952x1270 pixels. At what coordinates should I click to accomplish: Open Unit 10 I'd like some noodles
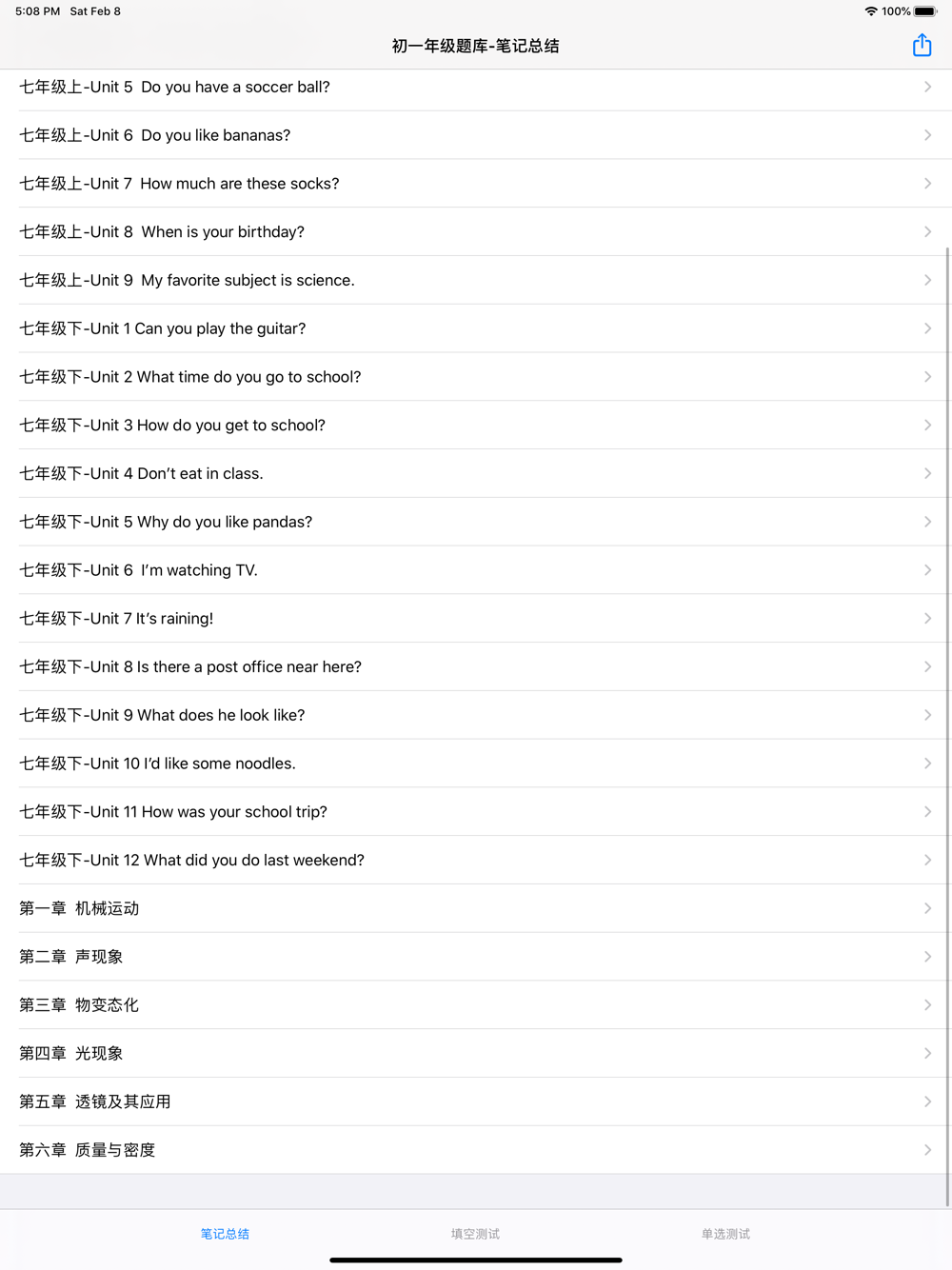point(157,764)
